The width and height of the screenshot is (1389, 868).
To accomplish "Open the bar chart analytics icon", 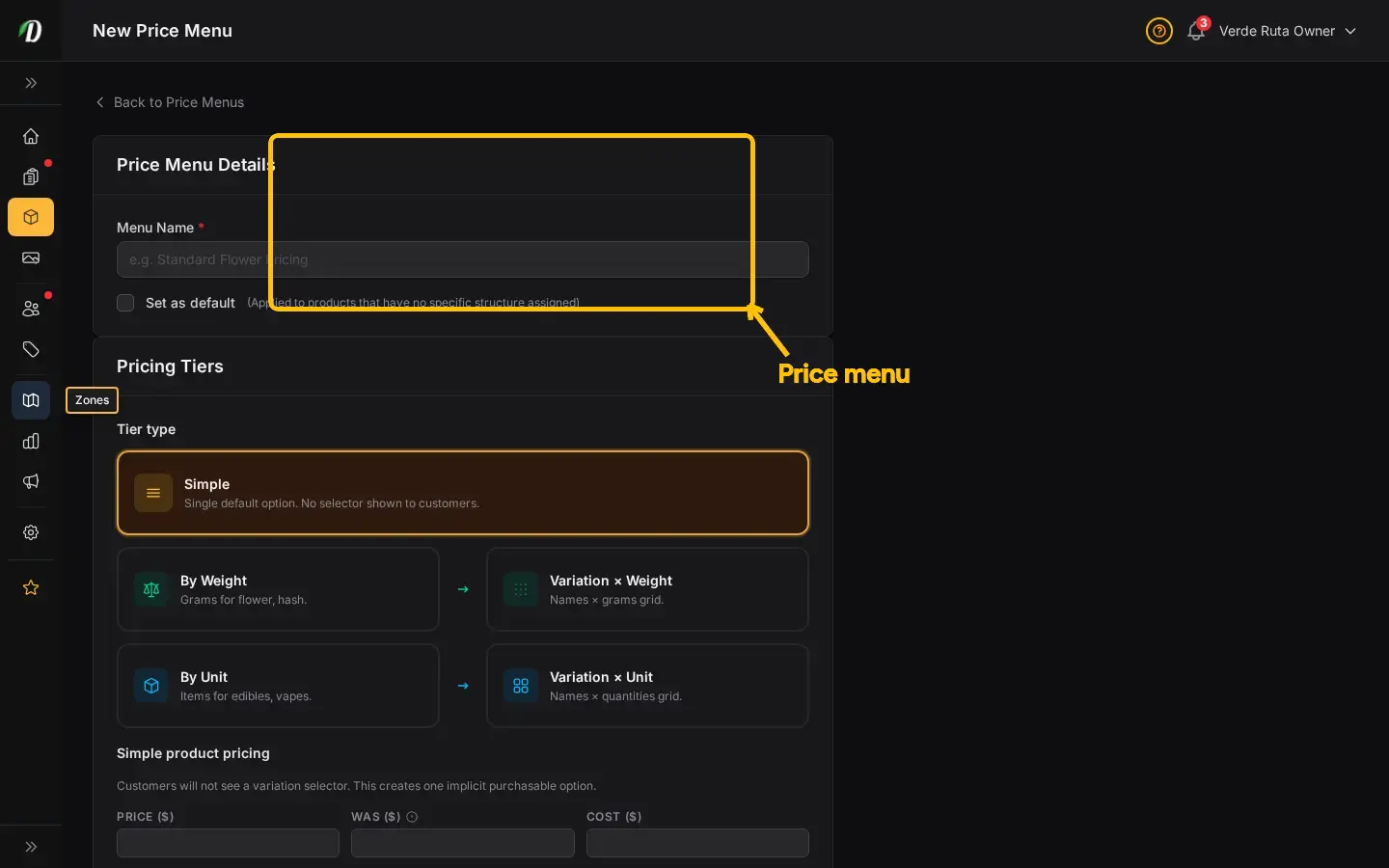I will [31, 441].
